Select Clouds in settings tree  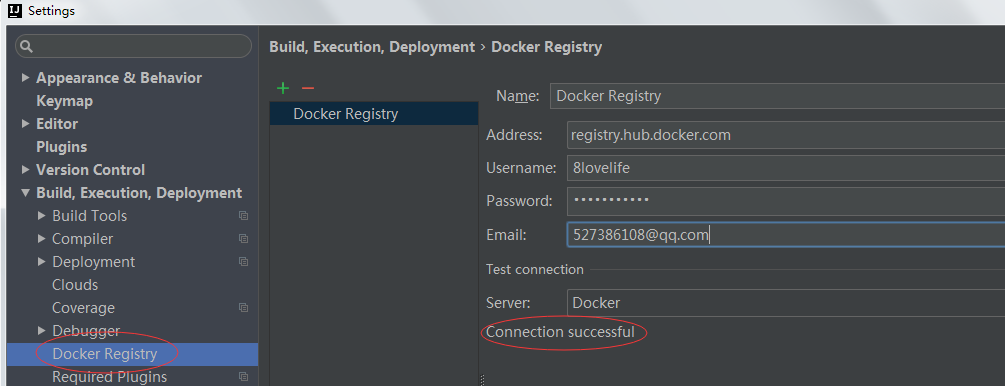coord(75,285)
